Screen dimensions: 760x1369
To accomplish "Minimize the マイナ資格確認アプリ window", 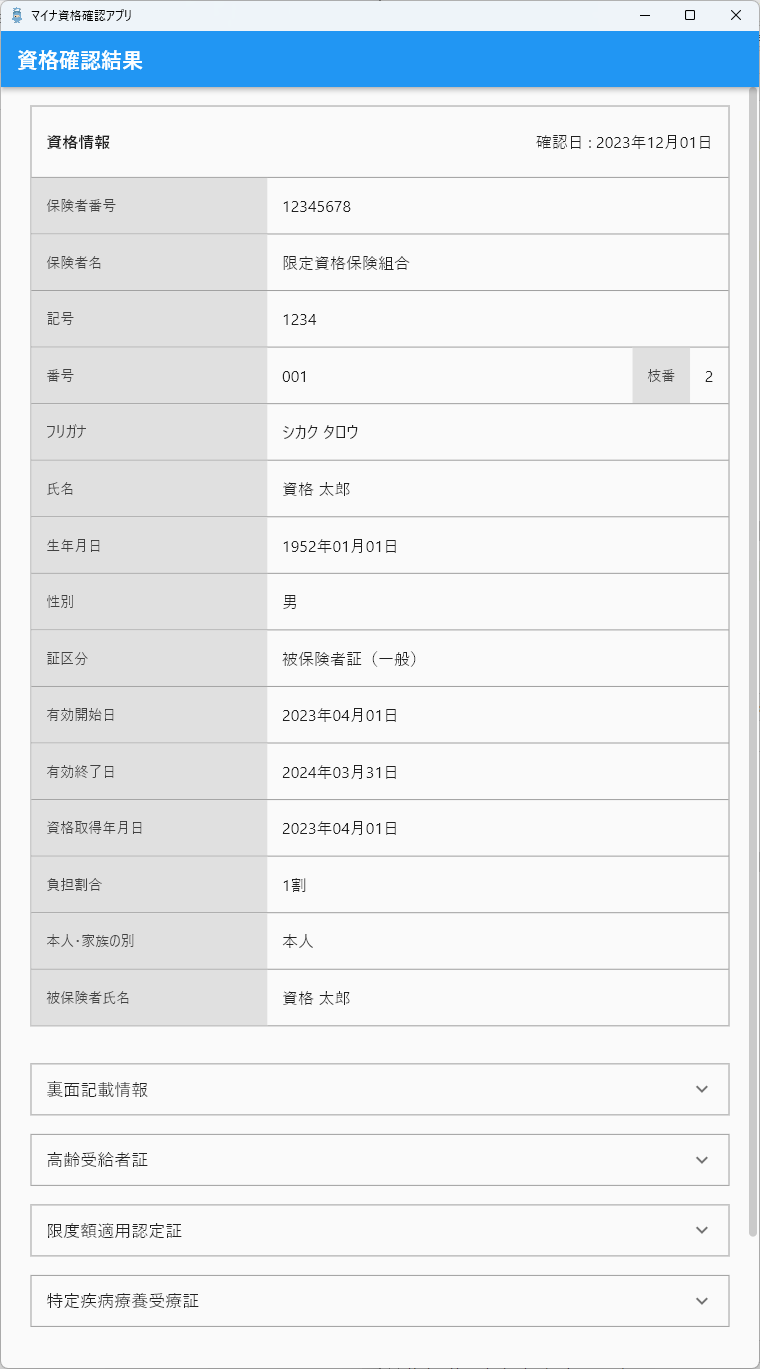I will point(644,15).
